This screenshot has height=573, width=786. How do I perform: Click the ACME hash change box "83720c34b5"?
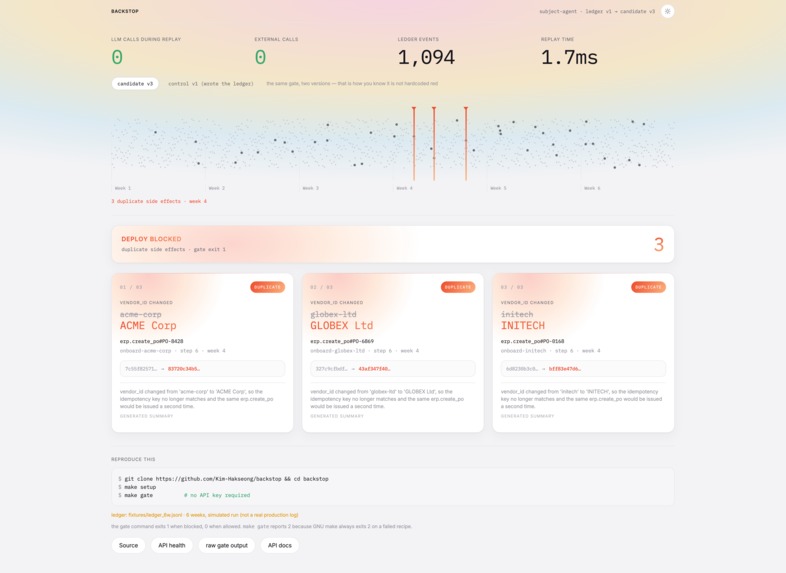pyautogui.click(x=203, y=369)
